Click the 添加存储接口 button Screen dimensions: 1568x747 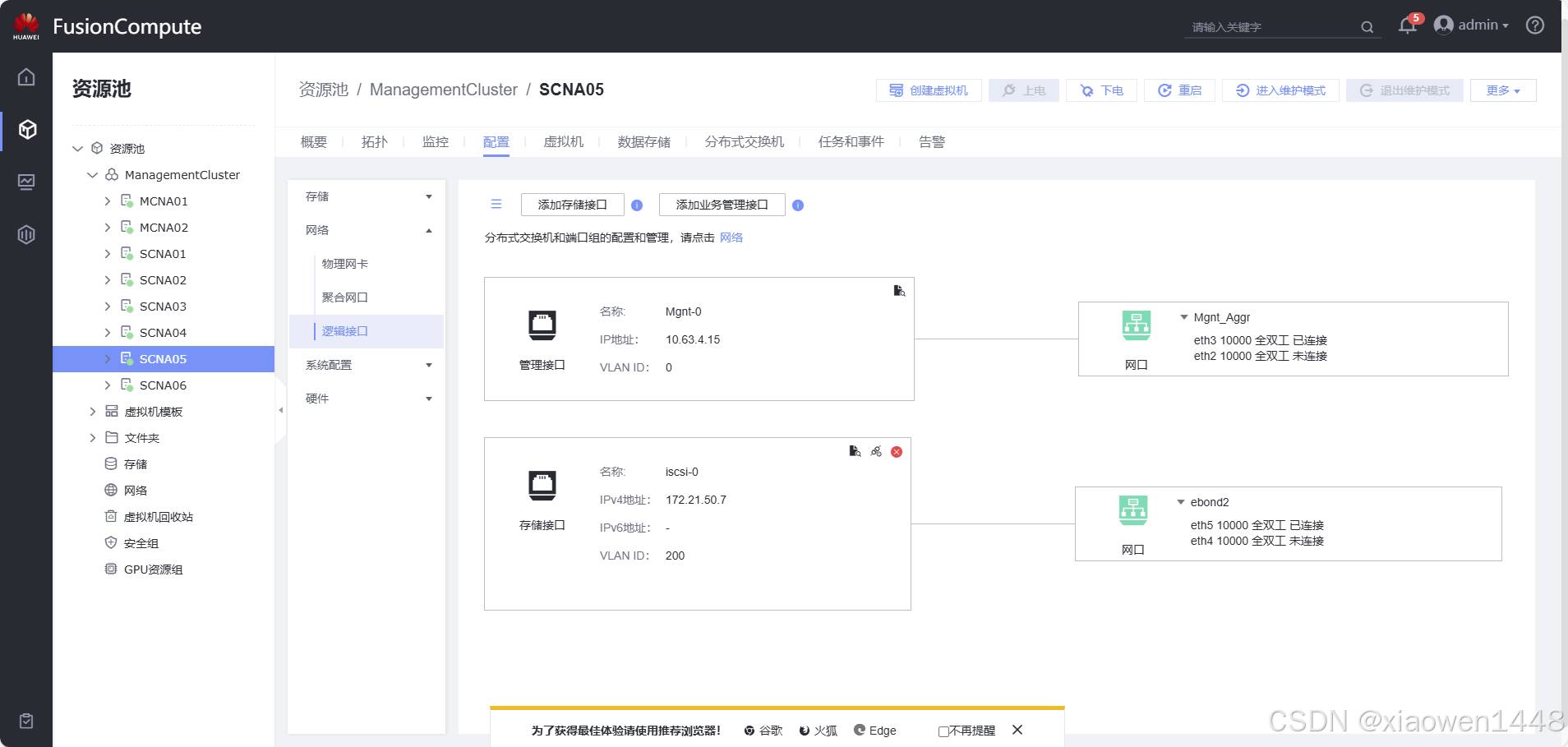(572, 205)
